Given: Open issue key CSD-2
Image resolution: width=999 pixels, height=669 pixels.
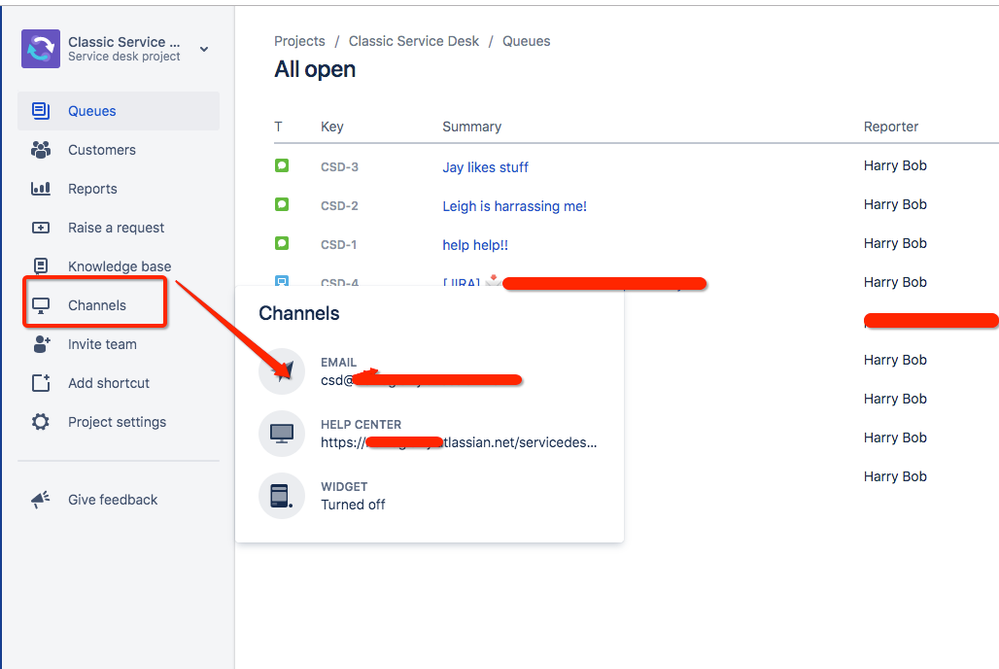Looking at the screenshot, I should click(x=340, y=206).
